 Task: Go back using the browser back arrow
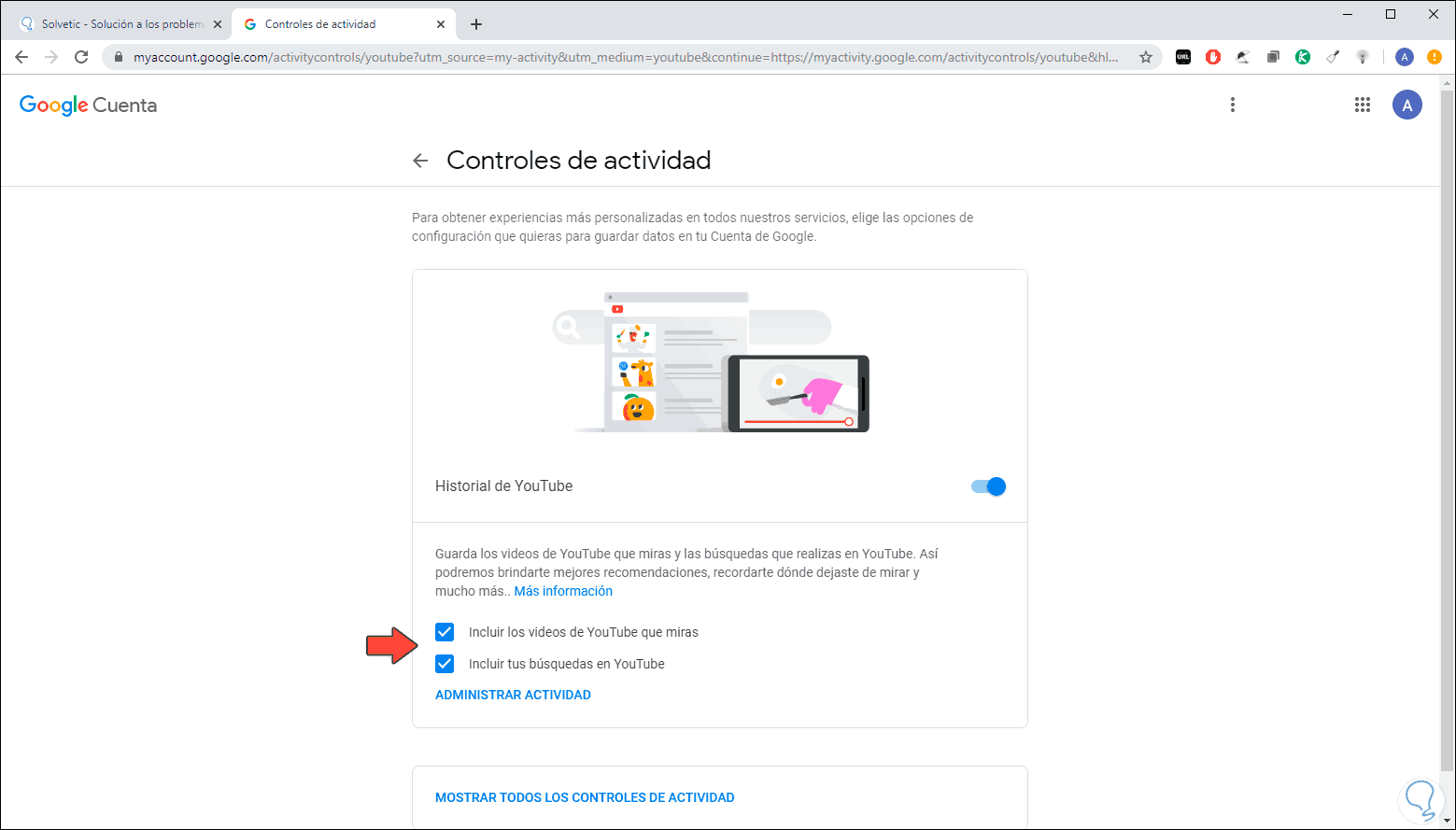pos(21,57)
